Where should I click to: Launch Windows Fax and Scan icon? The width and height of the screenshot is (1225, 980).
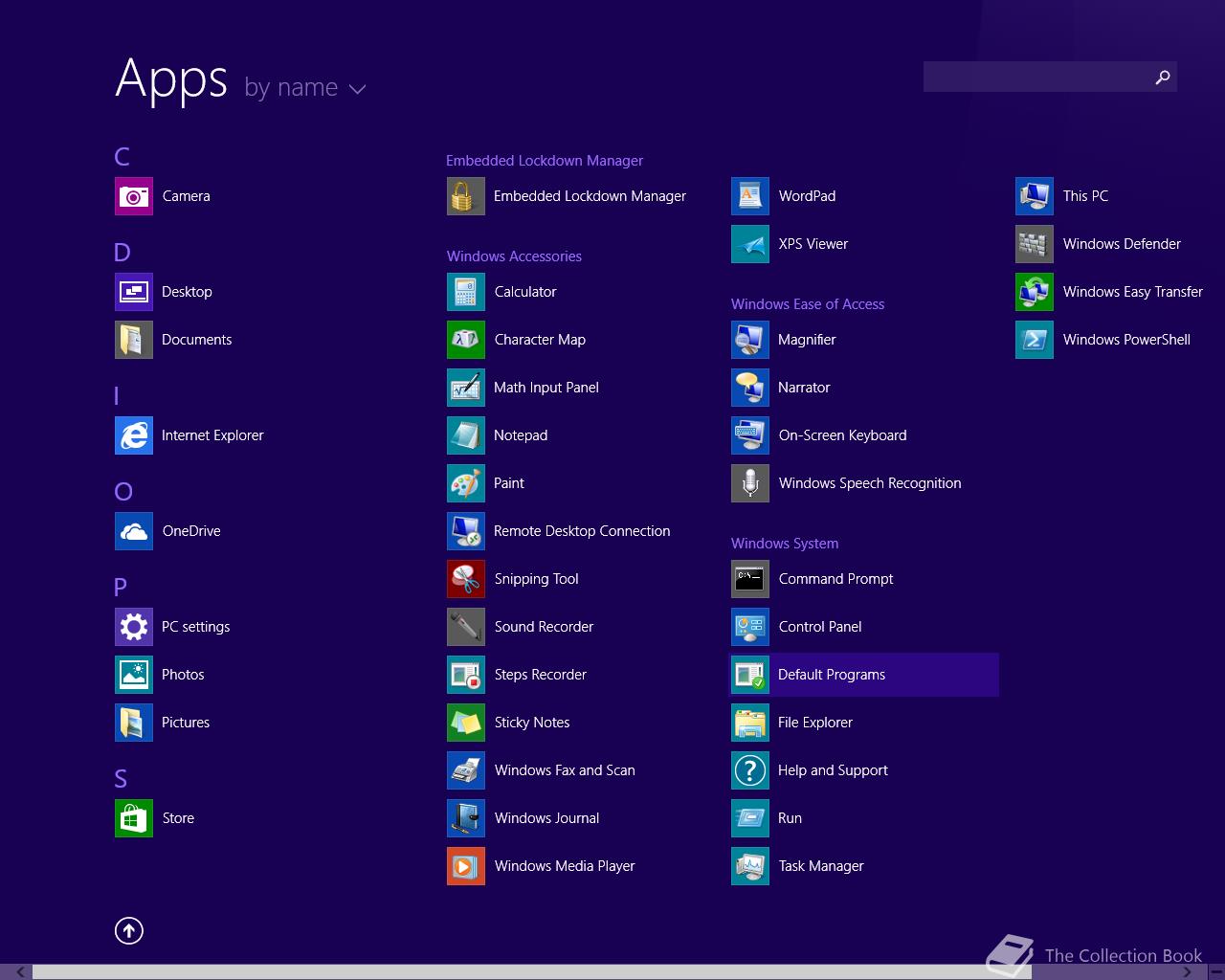click(x=466, y=770)
